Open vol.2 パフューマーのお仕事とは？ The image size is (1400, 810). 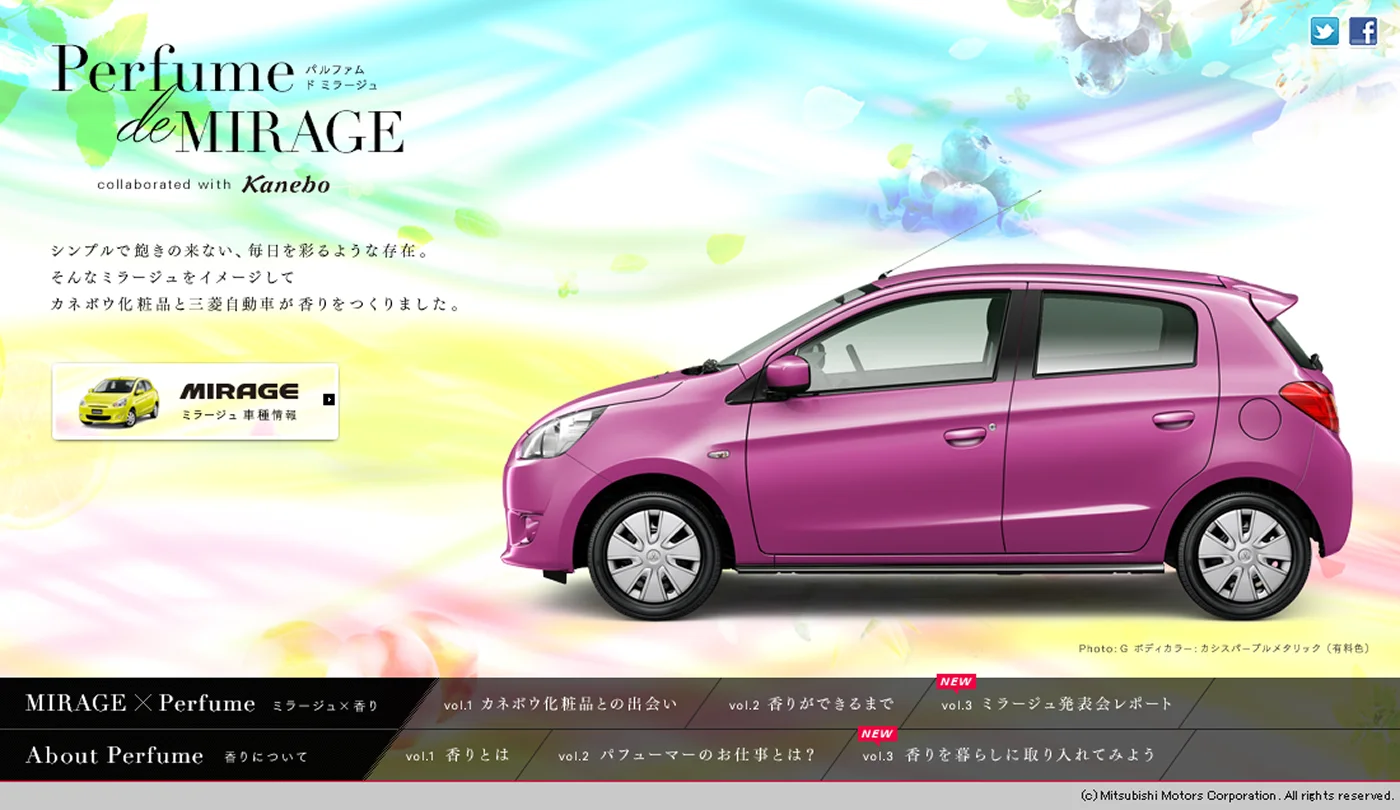click(687, 755)
